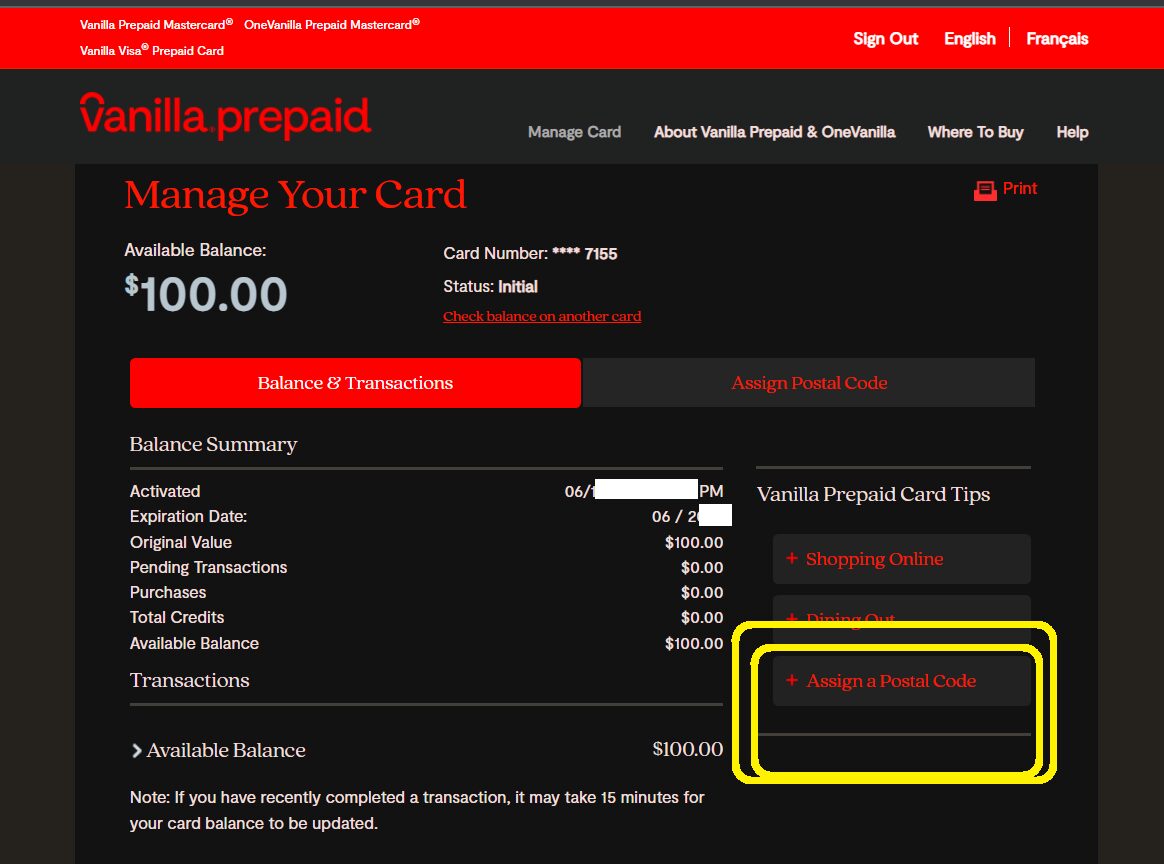1164x864 pixels.
Task: Click the red printer icon
Action: (x=985, y=190)
